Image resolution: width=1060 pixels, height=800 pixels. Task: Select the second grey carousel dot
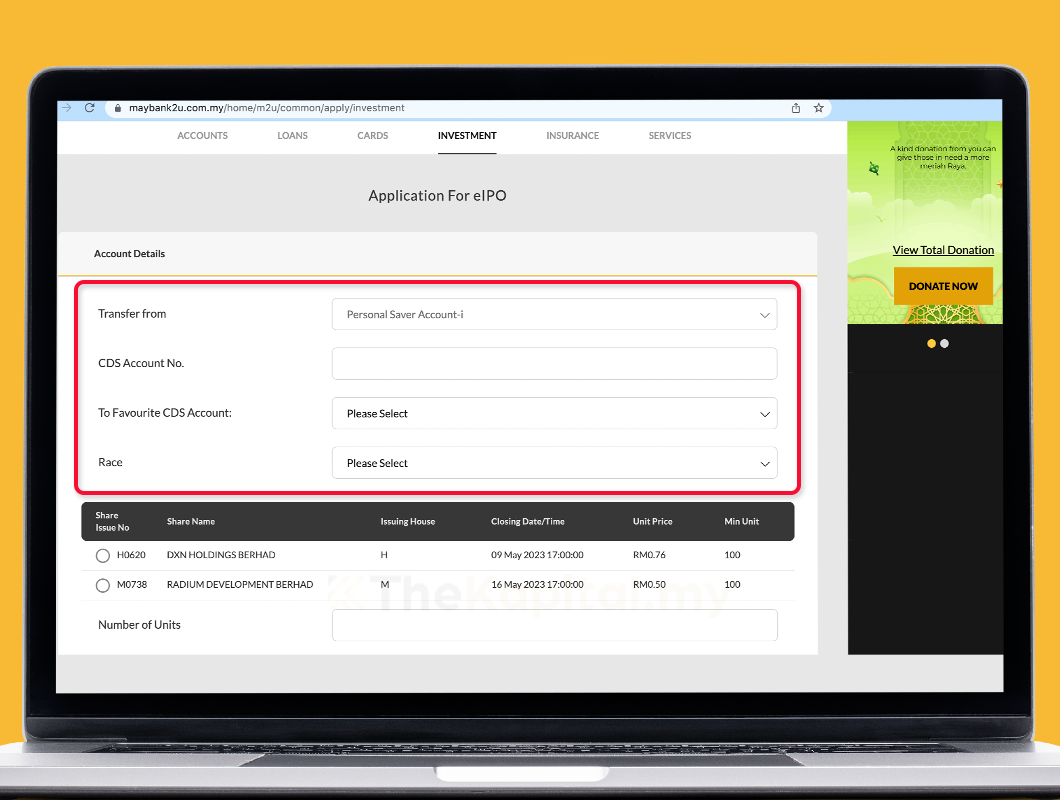pyautogui.click(x=945, y=343)
